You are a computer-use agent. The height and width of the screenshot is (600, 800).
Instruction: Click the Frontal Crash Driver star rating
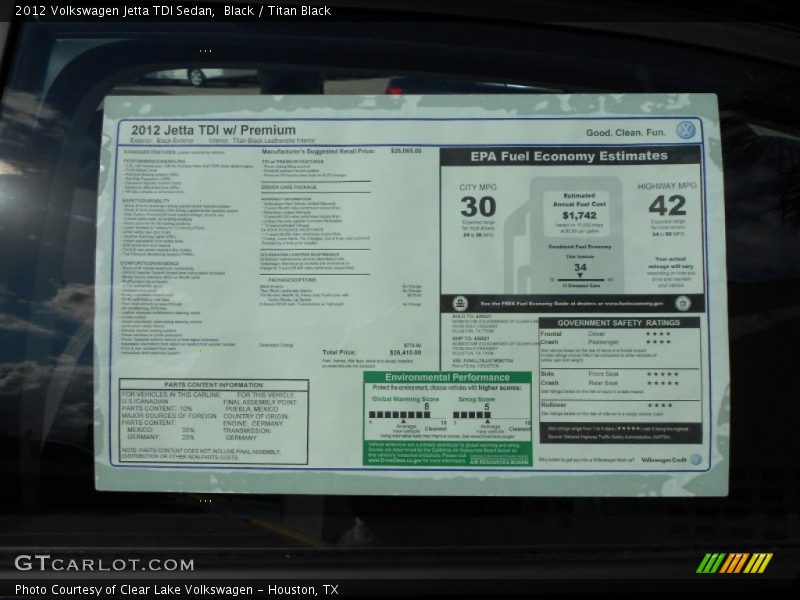tap(658, 334)
